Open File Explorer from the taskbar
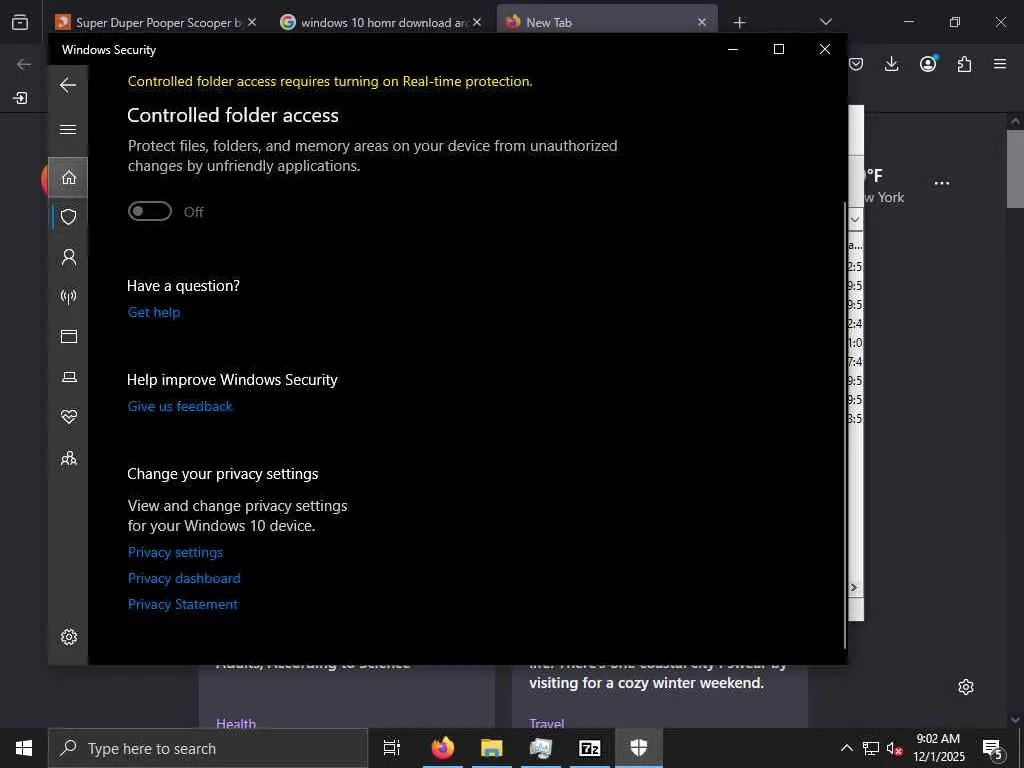Viewport: 1024px width, 768px height. pyautogui.click(x=492, y=748)
